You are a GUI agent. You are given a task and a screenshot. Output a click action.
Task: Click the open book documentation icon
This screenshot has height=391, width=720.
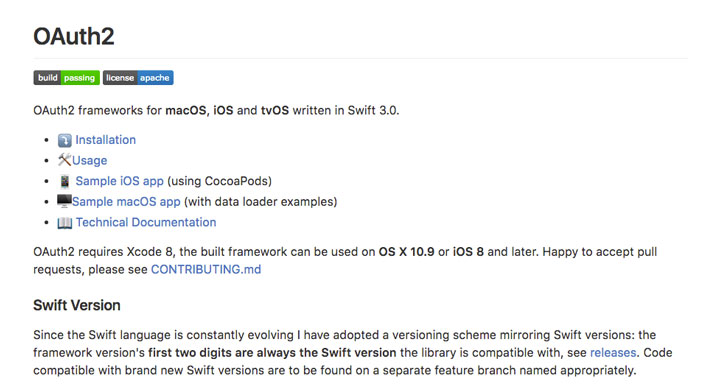pos(65,223)
